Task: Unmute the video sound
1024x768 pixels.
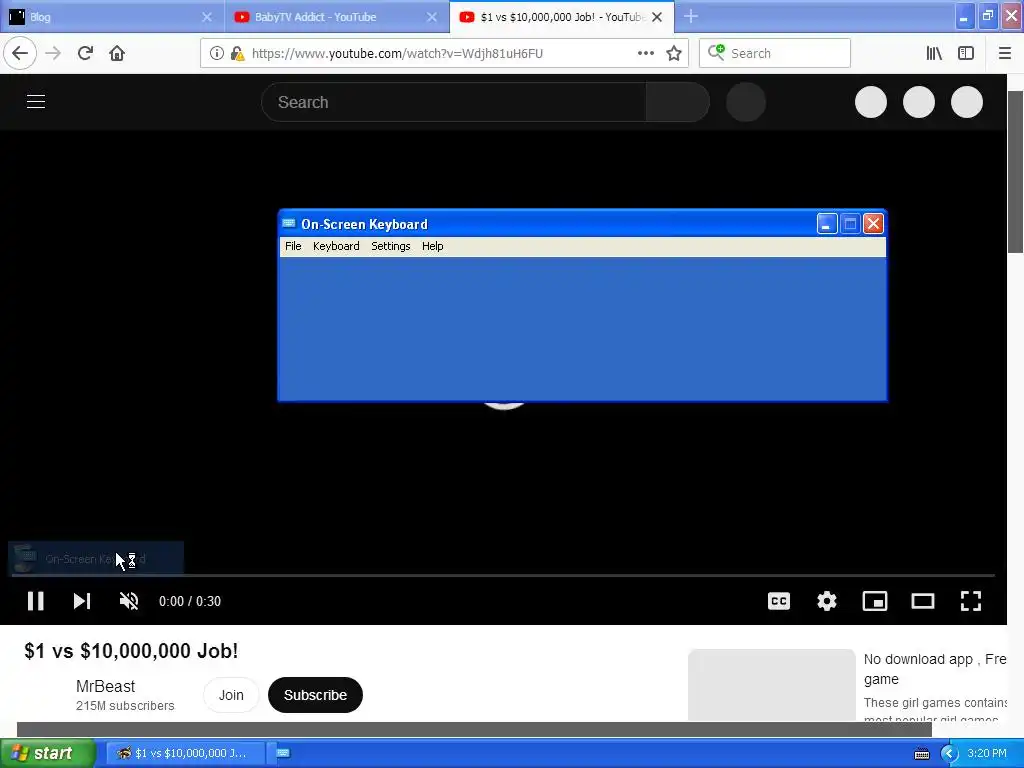Action: tap(129, 601)
